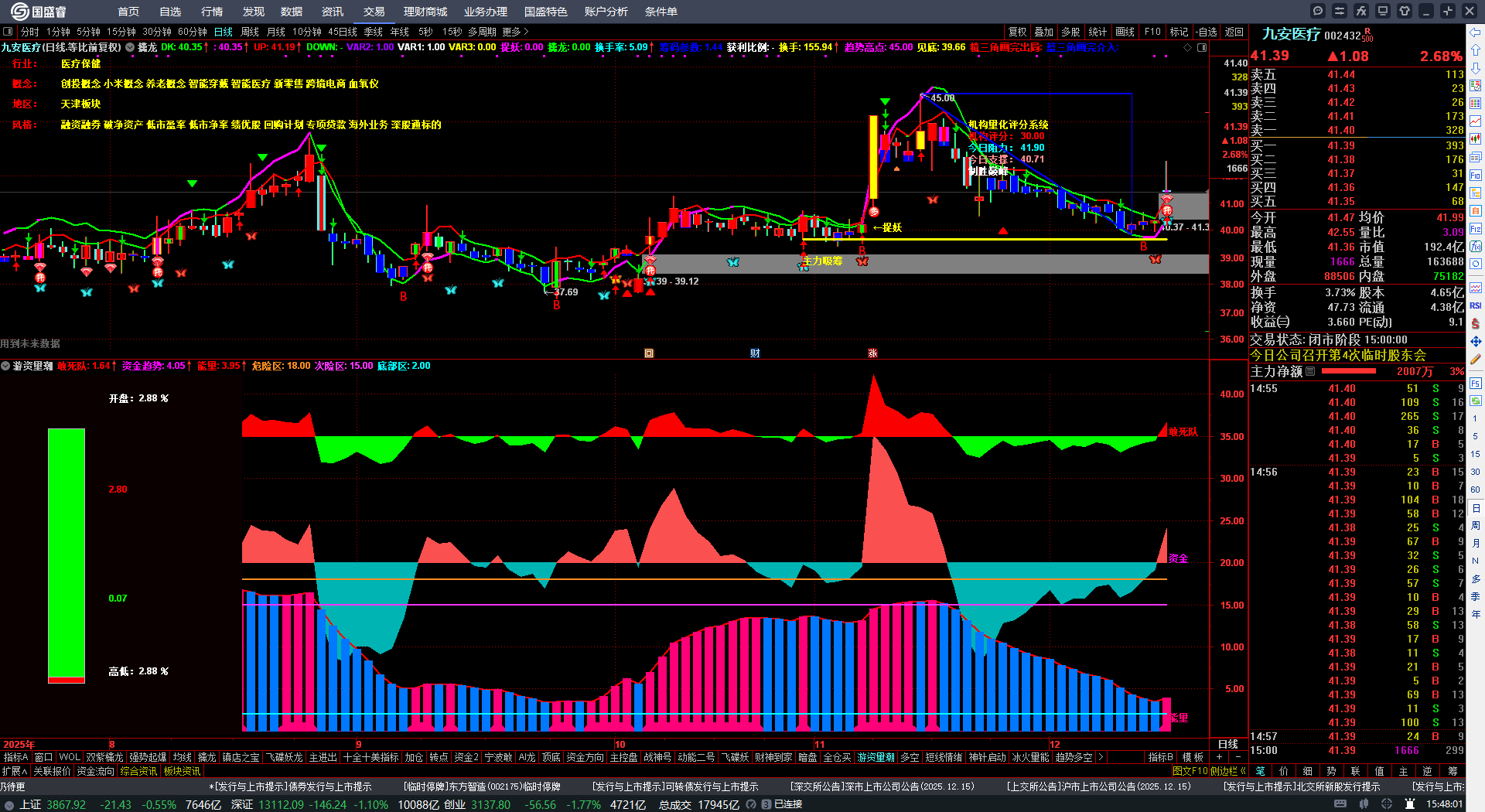Open the 关联报价 link

(x=52, y=771)
